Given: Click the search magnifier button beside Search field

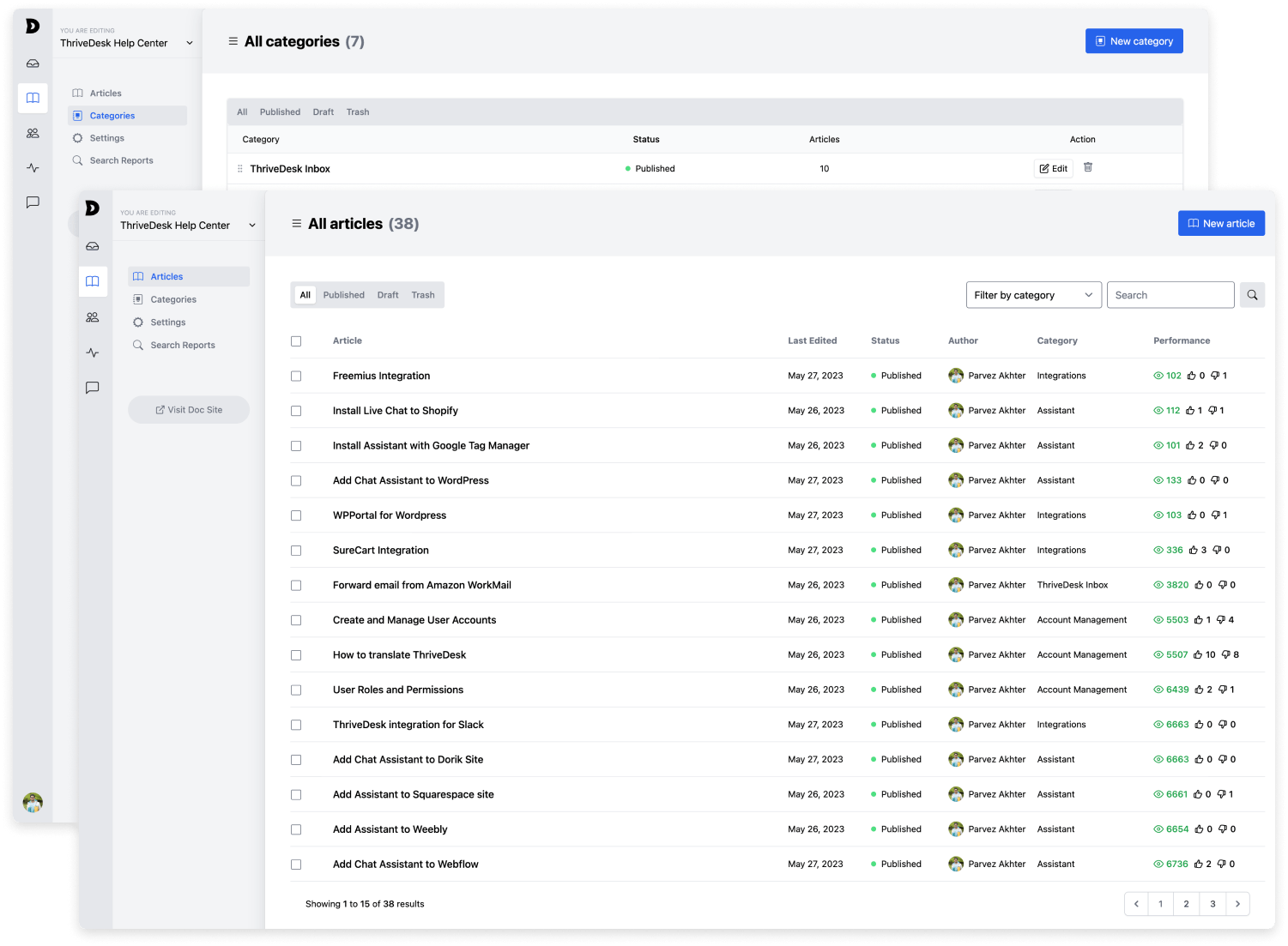Looking at the screenshot, I should coord(1253,295).
